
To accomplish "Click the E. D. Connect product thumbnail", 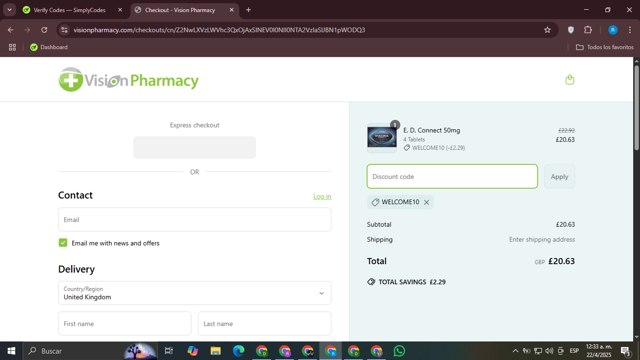I will [382, 137].
